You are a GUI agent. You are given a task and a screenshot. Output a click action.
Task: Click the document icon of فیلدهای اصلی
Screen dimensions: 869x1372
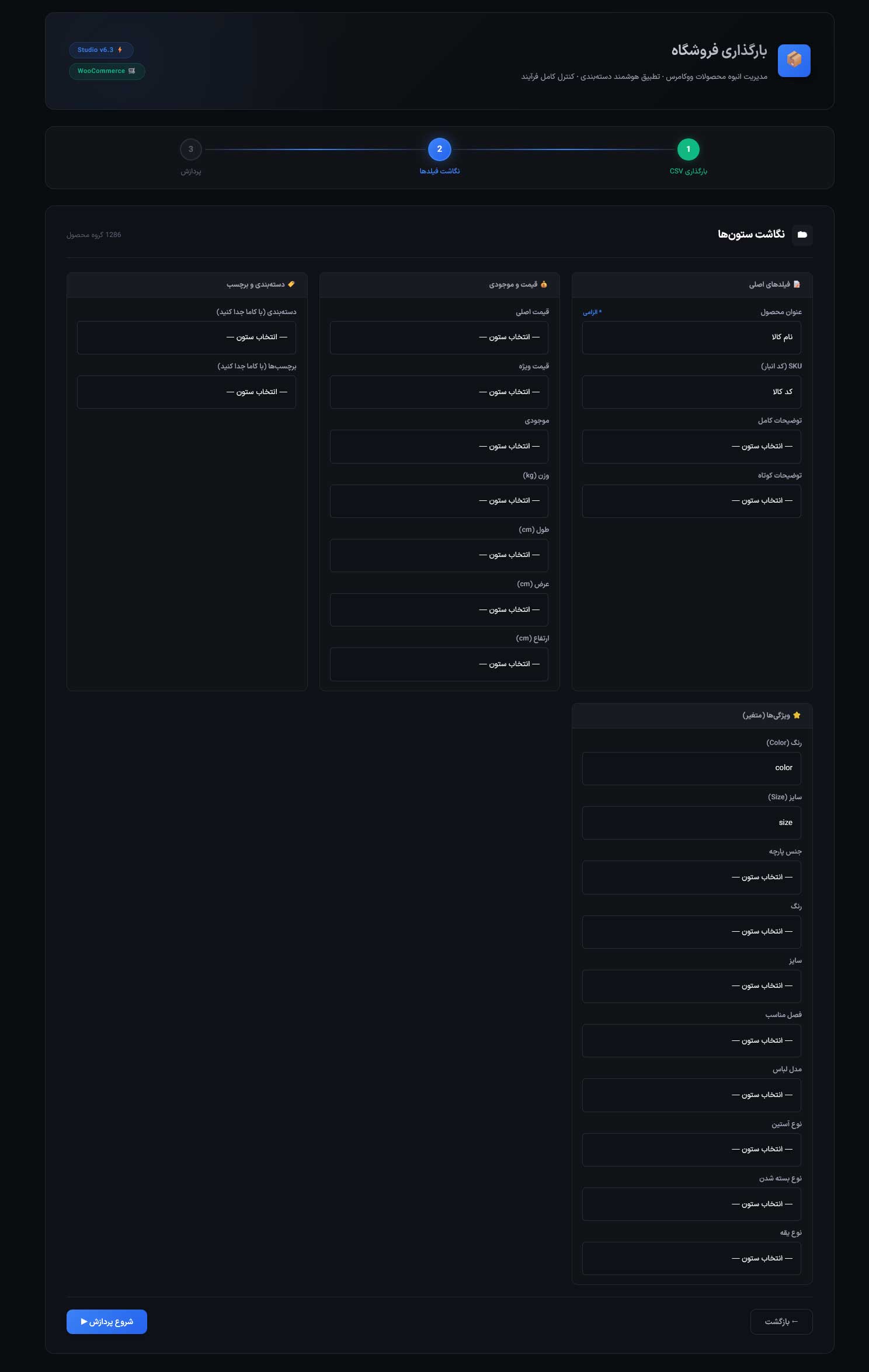click(797, 284)
